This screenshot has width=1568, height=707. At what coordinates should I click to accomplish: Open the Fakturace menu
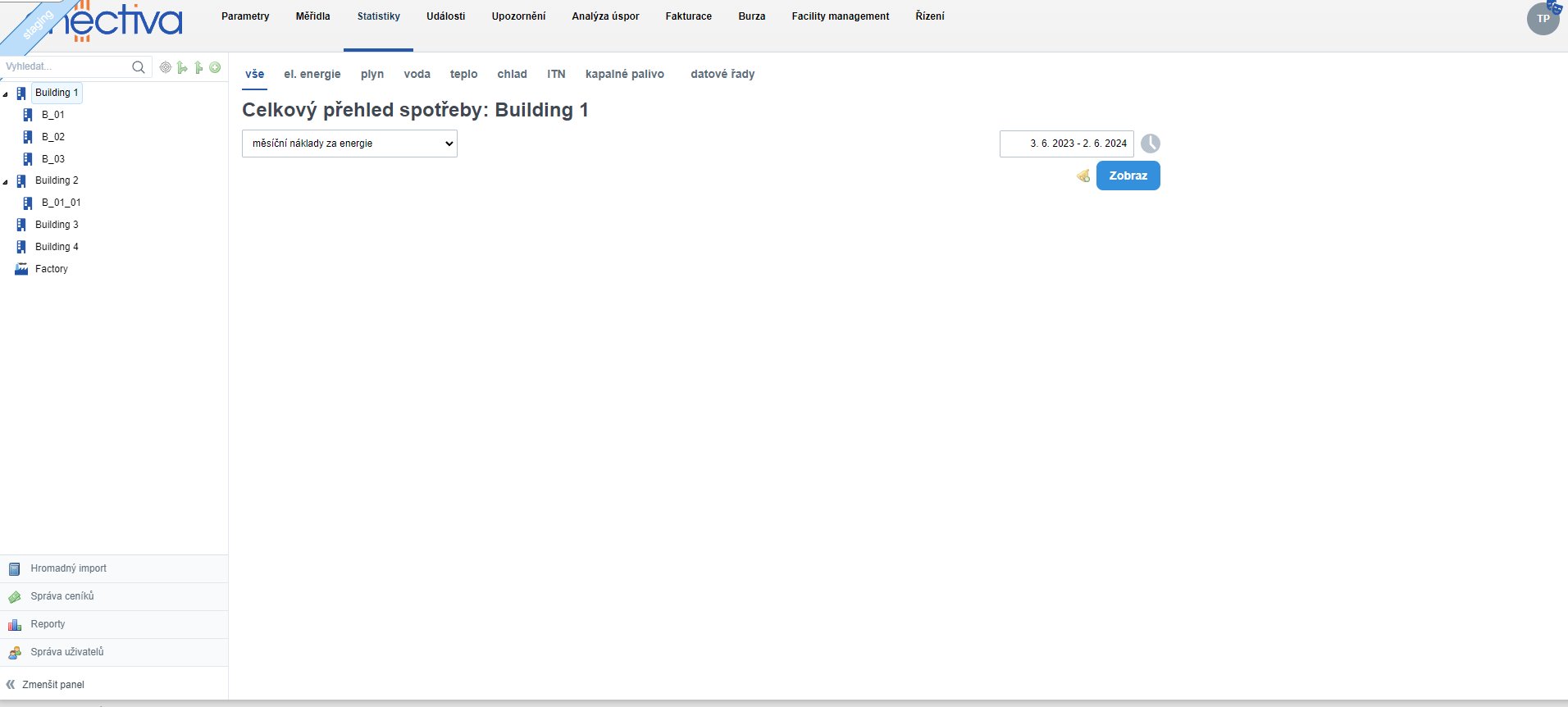tap(688, 16)
